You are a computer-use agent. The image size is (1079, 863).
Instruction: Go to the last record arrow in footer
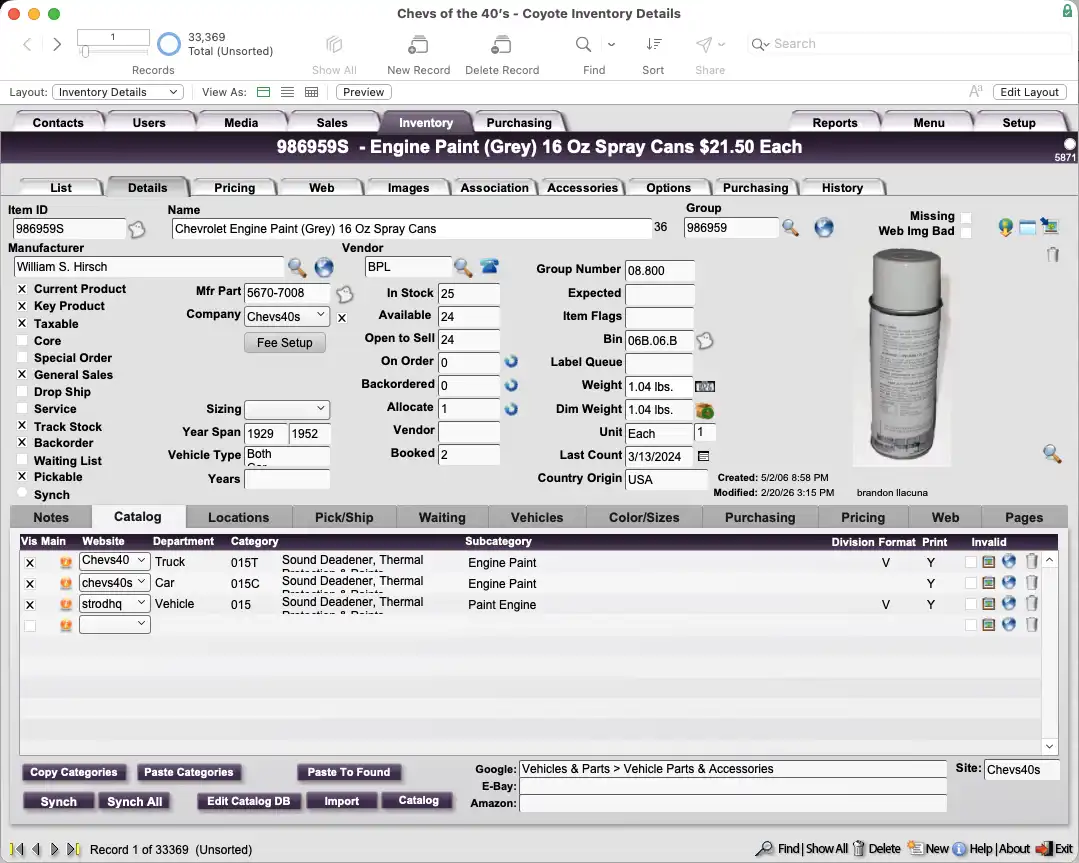[73, 849]
